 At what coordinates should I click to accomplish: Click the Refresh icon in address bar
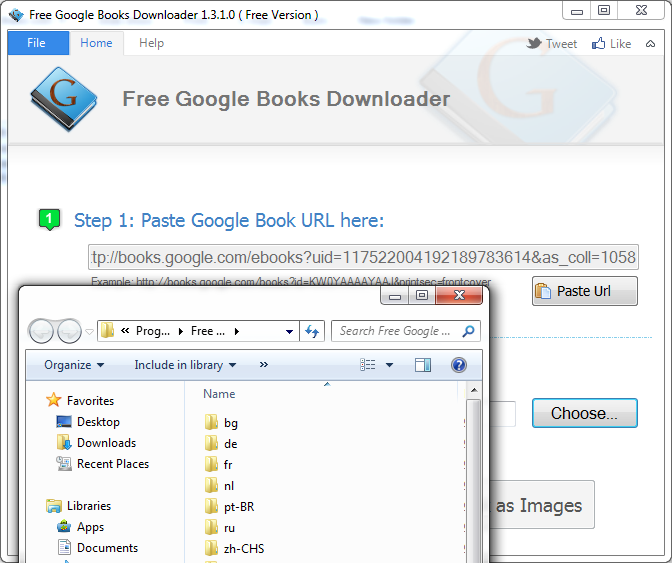tap(312, 331)
